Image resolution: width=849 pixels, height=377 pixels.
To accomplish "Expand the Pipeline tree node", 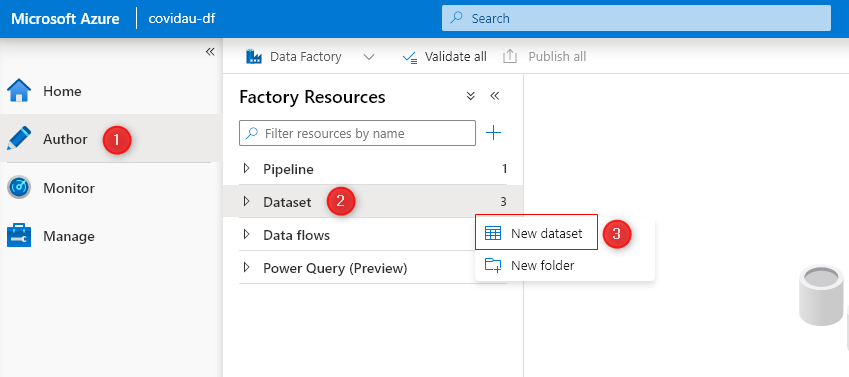I will (247, 168).
